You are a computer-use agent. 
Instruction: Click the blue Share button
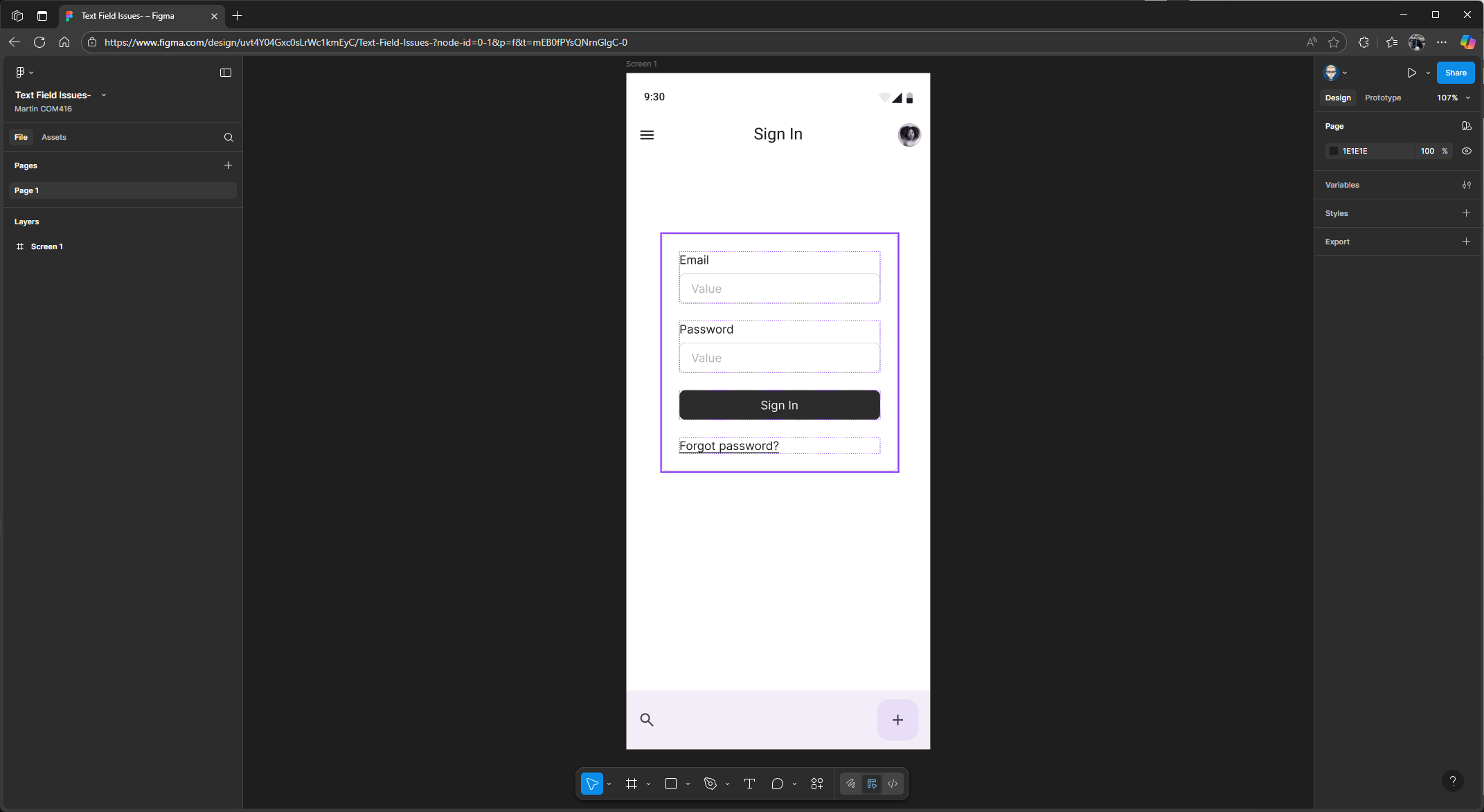point(1455,73)
